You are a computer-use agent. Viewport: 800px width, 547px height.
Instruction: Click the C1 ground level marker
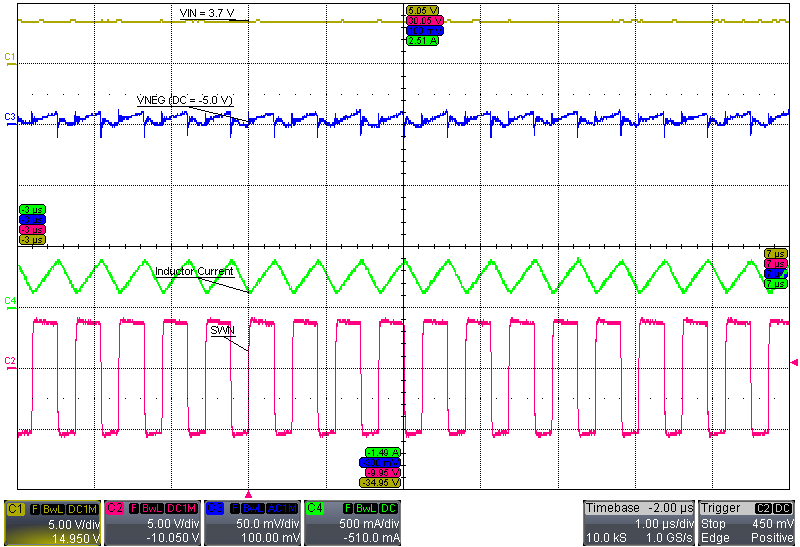coord(9,58)
